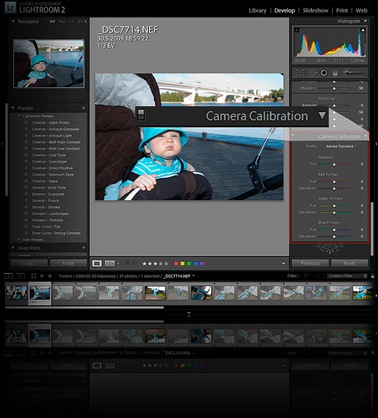
Task: Select the Crop Overlay tool icon
Action: [300, 73]
